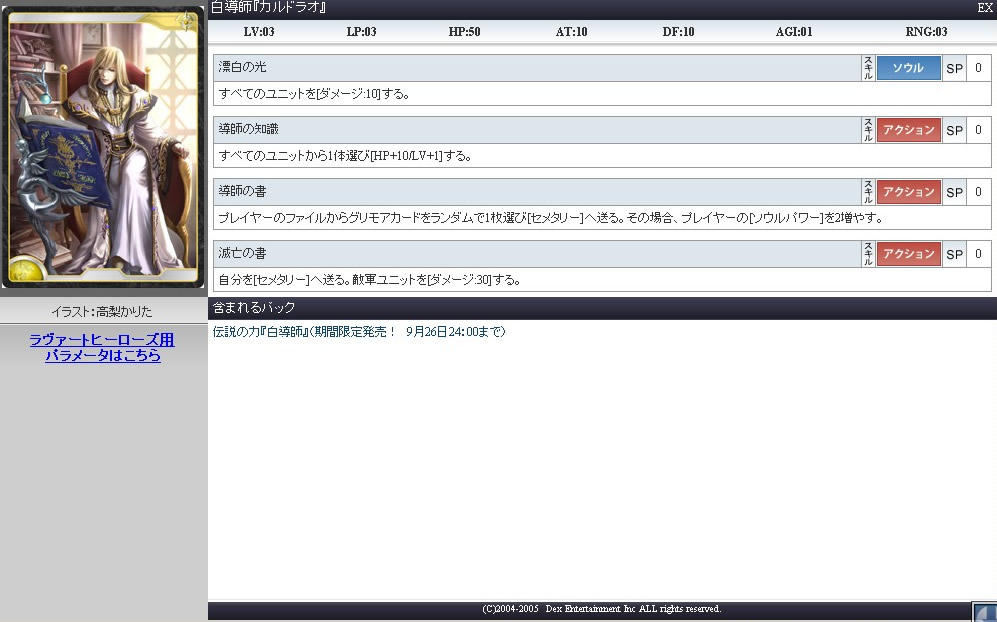Click the SP value of 滅亡の書
This screenshot has width=997, height=622.
[x=979, y=254]
